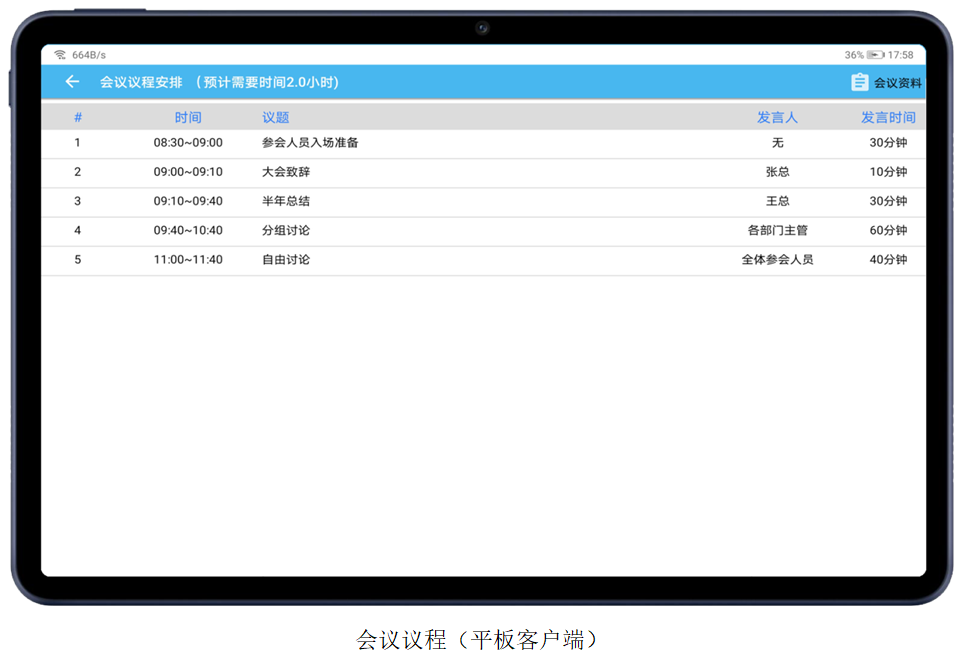Select the 分组讨论 agenda row
Viewport: 962px width, 658px height.
coord(285,230)
